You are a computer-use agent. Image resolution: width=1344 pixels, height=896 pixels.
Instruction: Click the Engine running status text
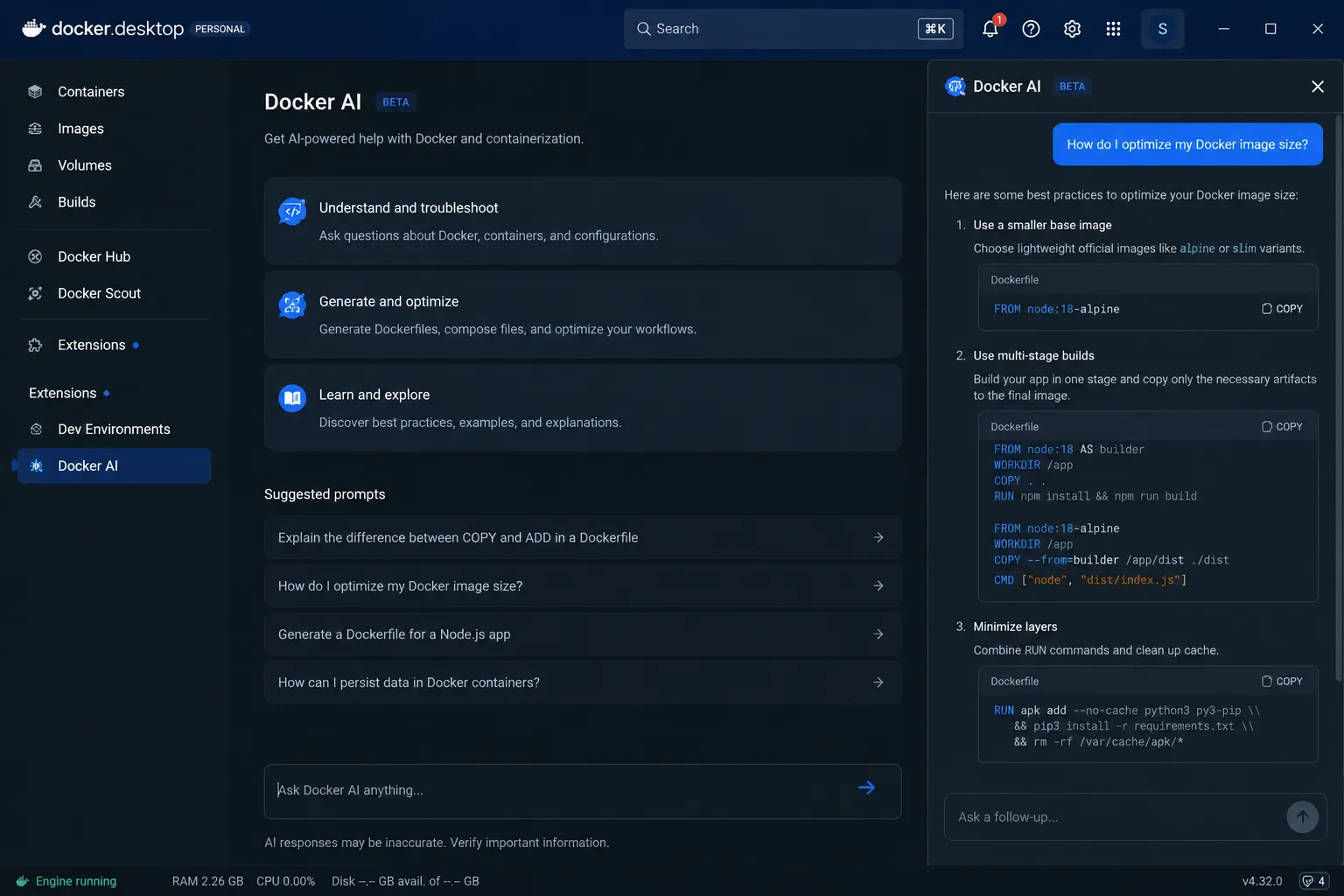click(76, 881)
